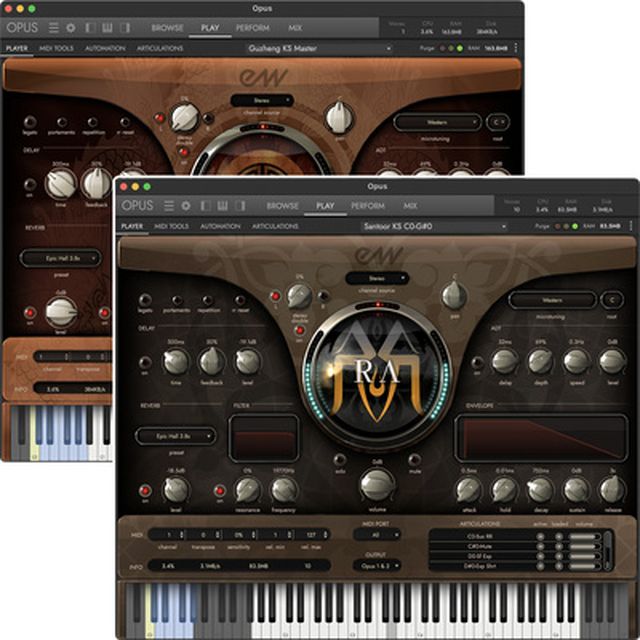The width and height of the screenshot is (640, 640).
Task: Click the pan knob in Santoor window
Action: coord(454,296)
